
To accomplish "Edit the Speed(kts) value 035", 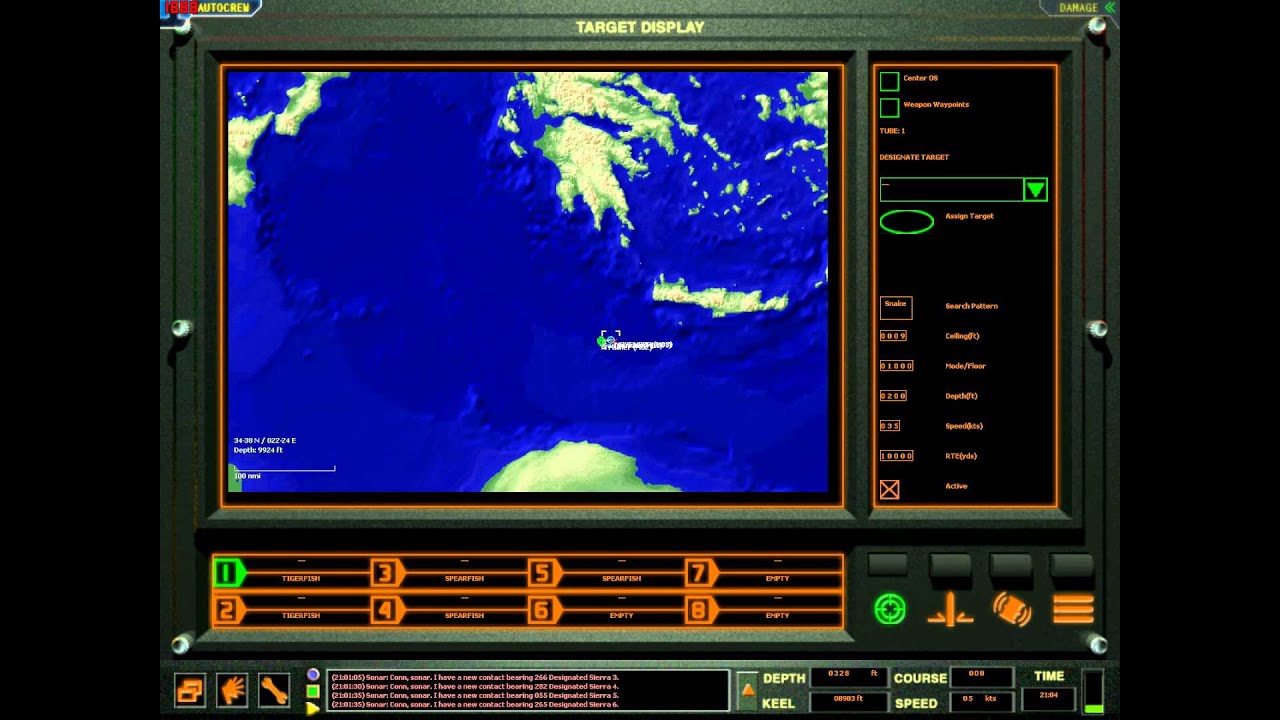I will coord(890,426).
